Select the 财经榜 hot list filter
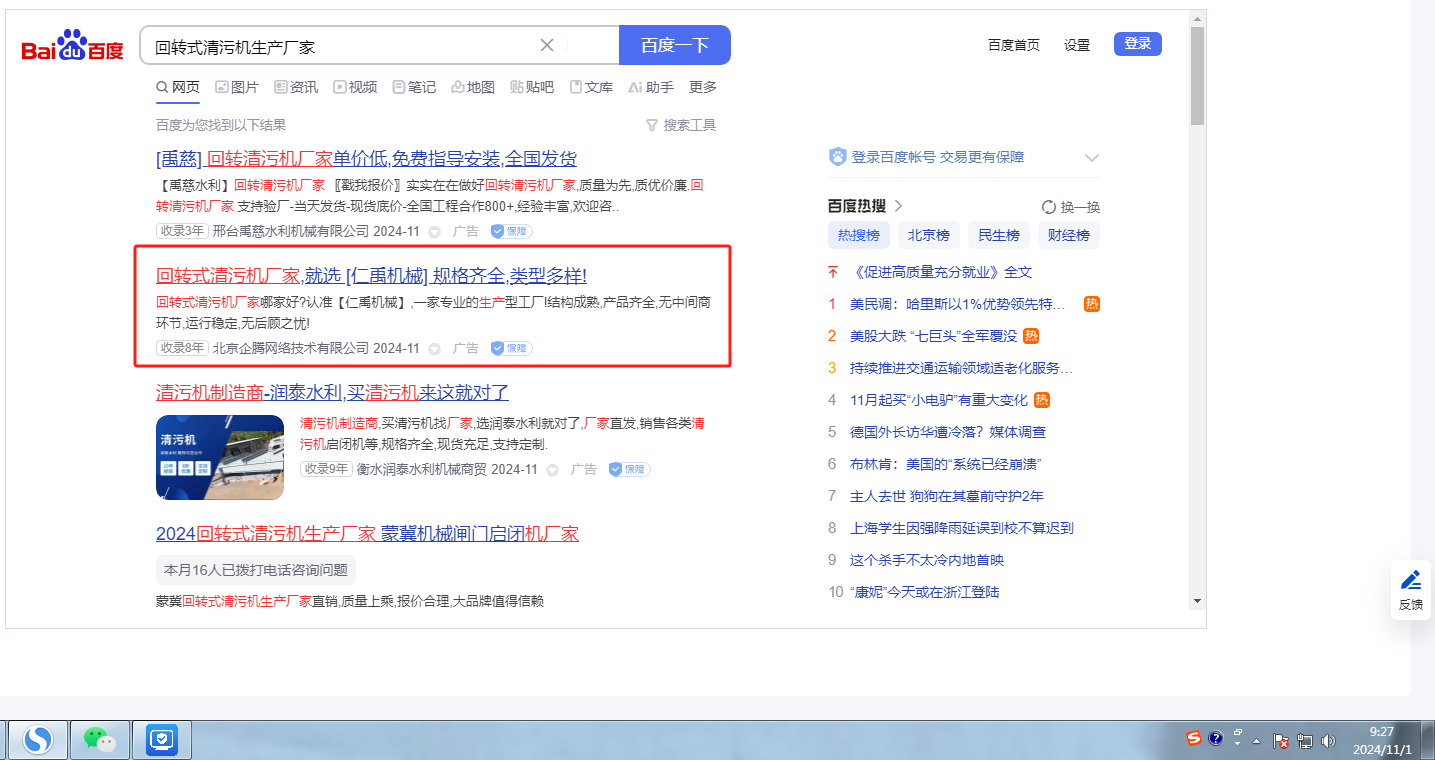Image resolution: width=1435 pixels, height=760 pixels. [1068, 236]
